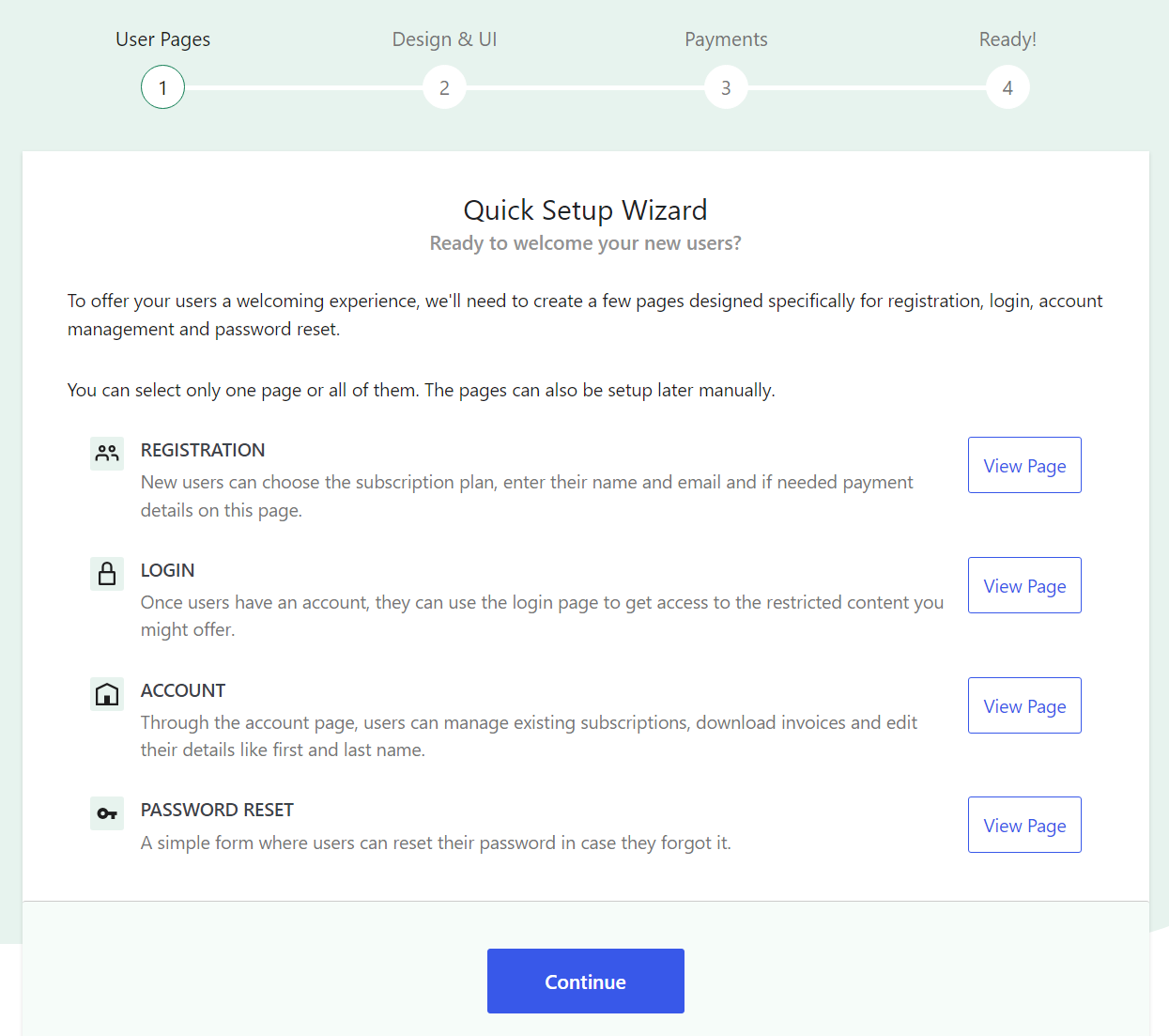Screen dimensions: 1169x1036
Task: Click the Quick Setup Wizard title
Action: pos(585,209)
